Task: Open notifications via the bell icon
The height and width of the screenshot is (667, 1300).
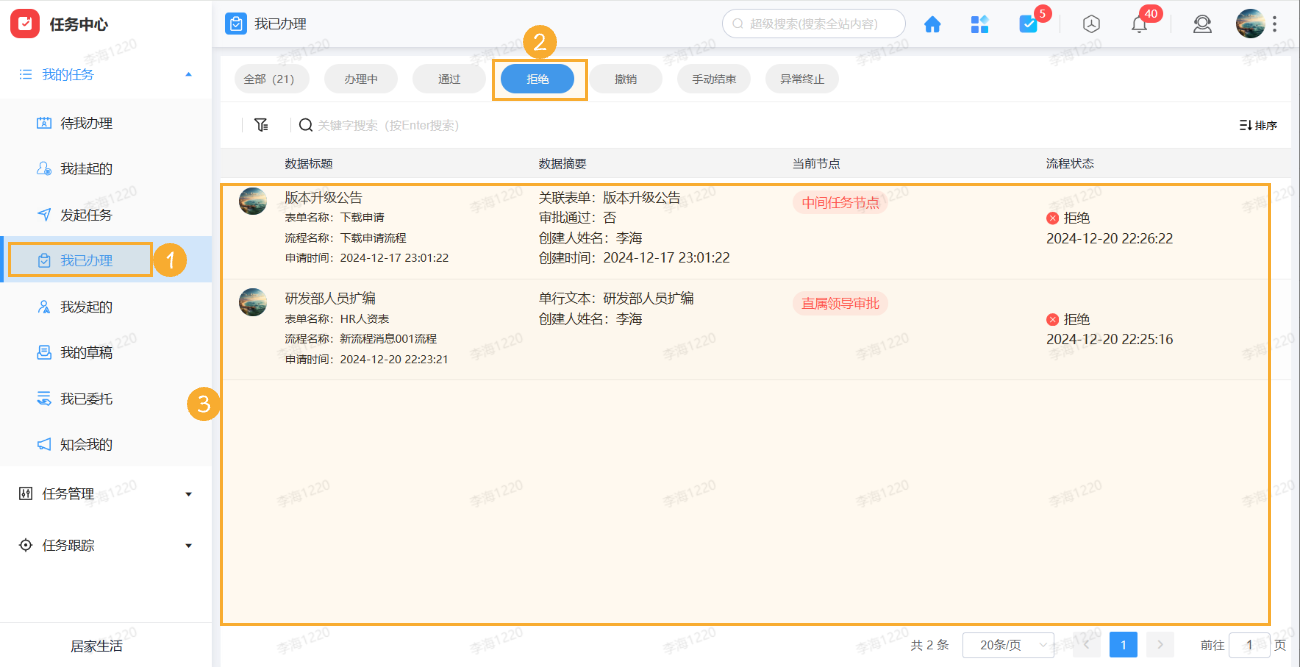Action: pyautogui.click(x=1138, y=23)
